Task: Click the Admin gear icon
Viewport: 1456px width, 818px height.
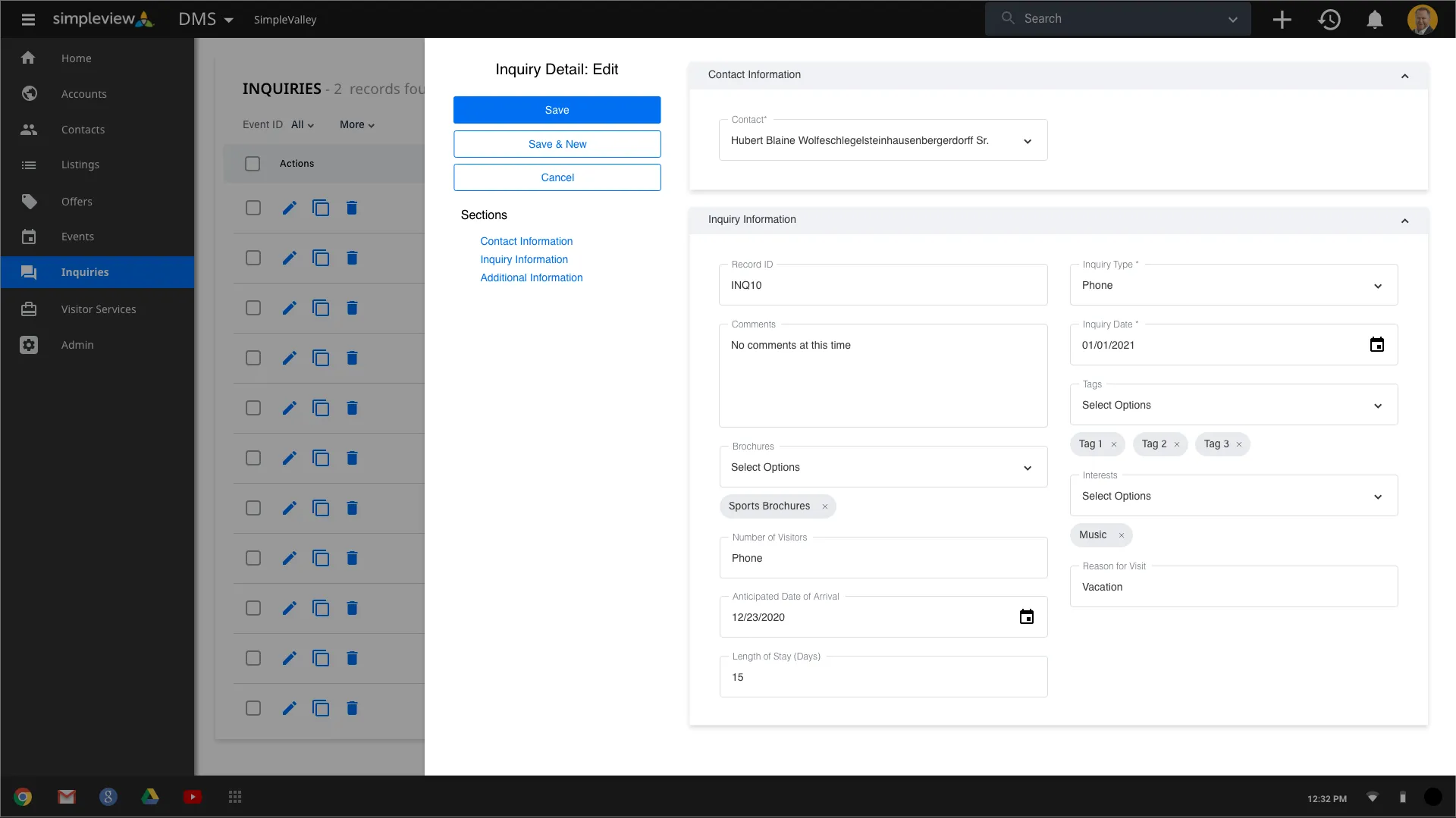Action: coord(29,345)
